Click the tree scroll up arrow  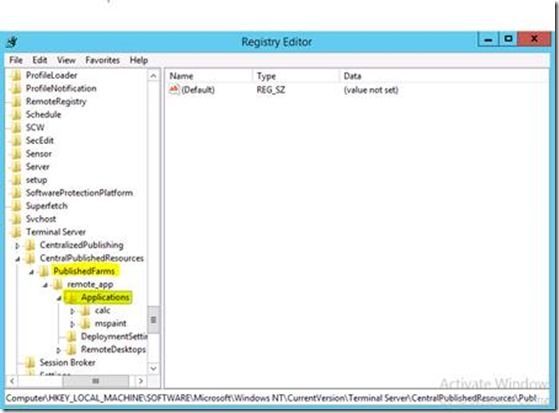click(153, 76)
